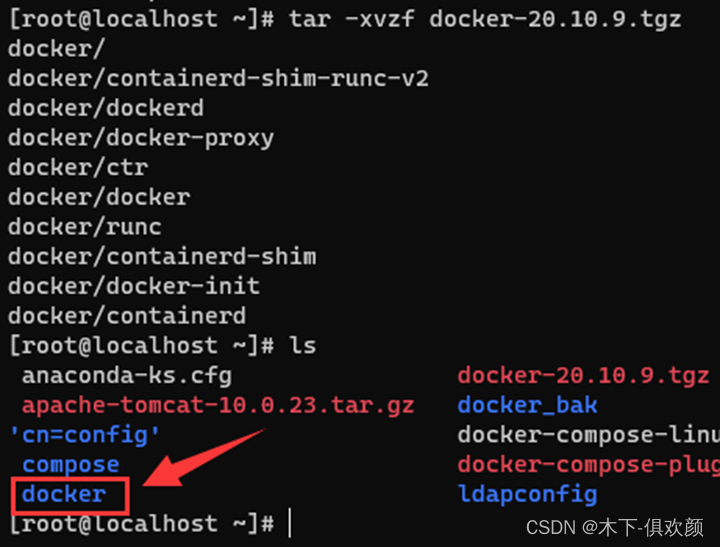
Task: Click the white docker-compose-linu file entry
Action: pyautogui.click(x=588, y=434)
